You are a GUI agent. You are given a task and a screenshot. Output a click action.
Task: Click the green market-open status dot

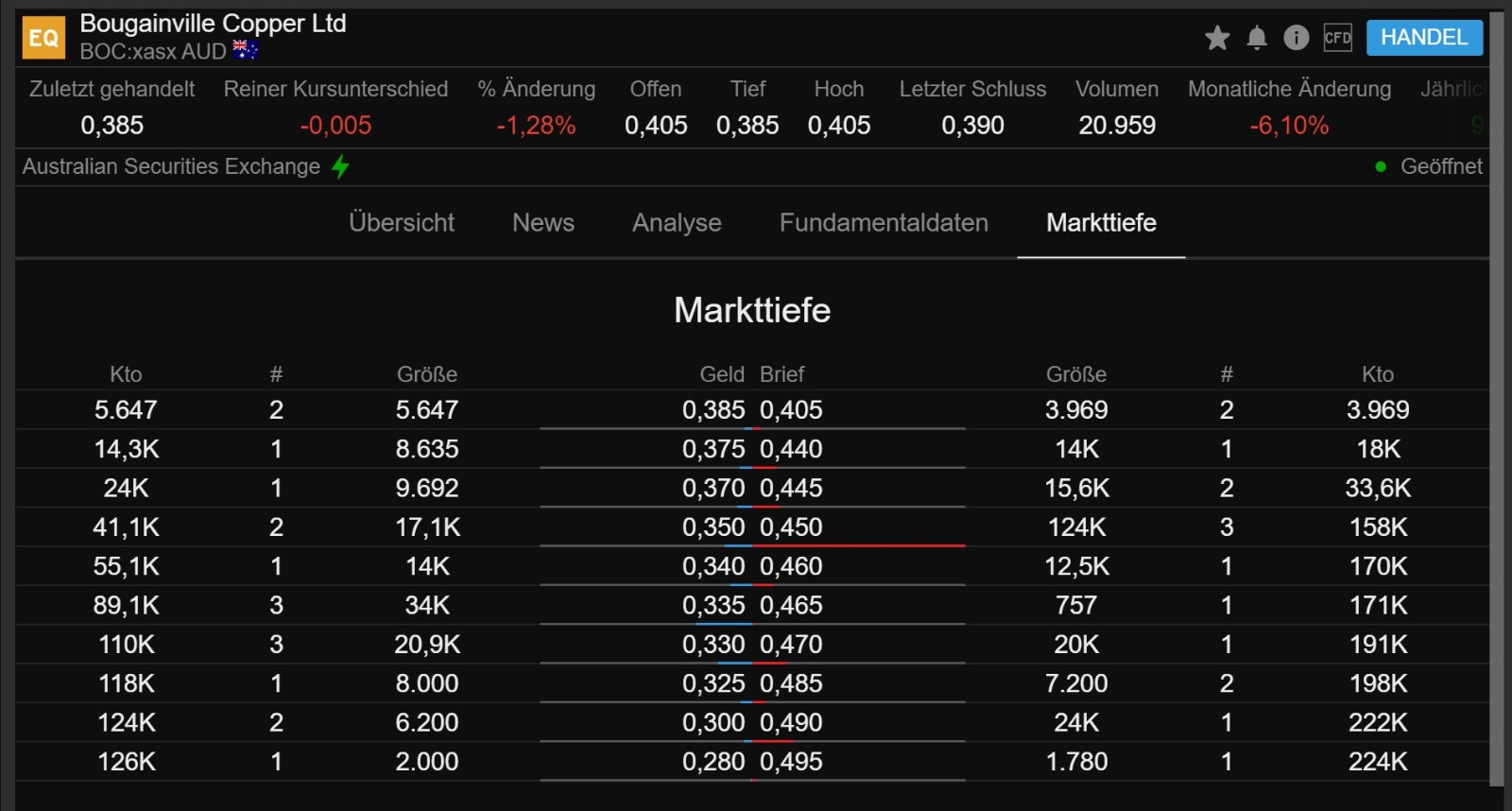pos(1381,167)
